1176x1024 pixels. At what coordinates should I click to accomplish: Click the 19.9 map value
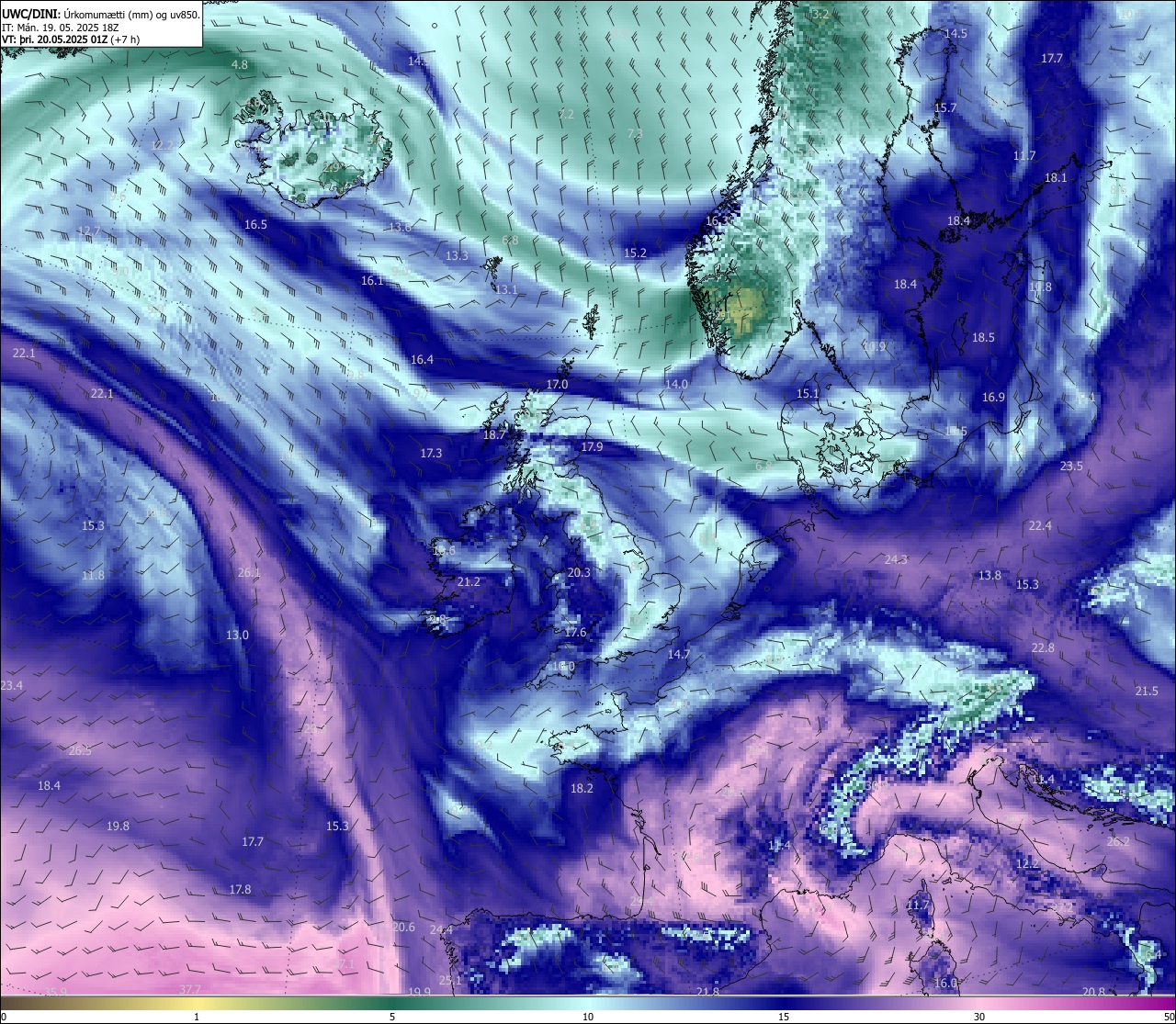(419, 992)
